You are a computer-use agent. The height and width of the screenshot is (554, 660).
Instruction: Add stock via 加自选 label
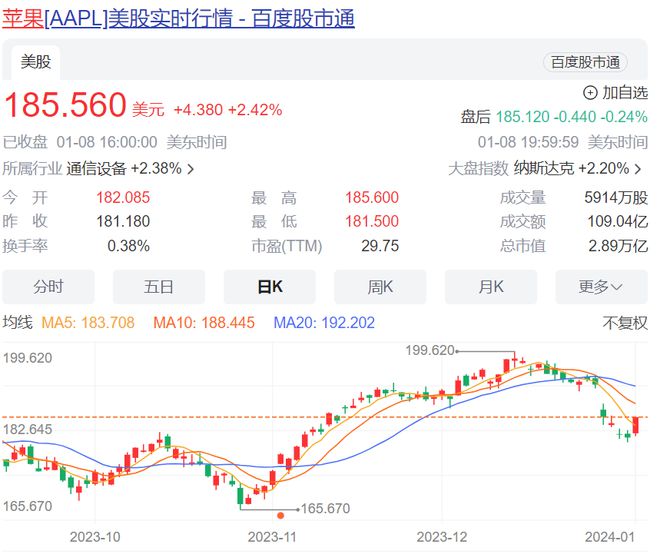point(625,93)
